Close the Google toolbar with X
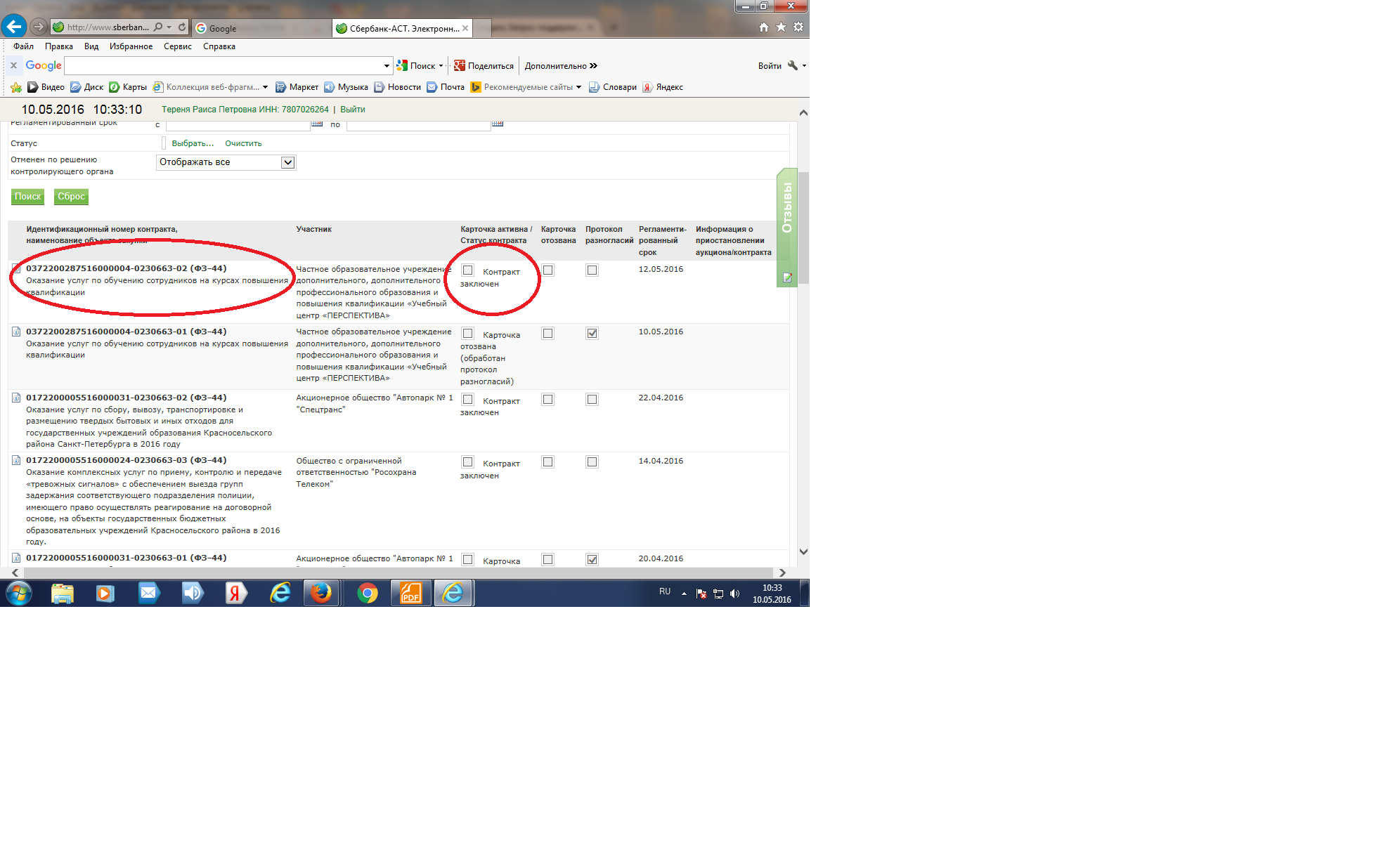1400x864 pixels. 13,65
